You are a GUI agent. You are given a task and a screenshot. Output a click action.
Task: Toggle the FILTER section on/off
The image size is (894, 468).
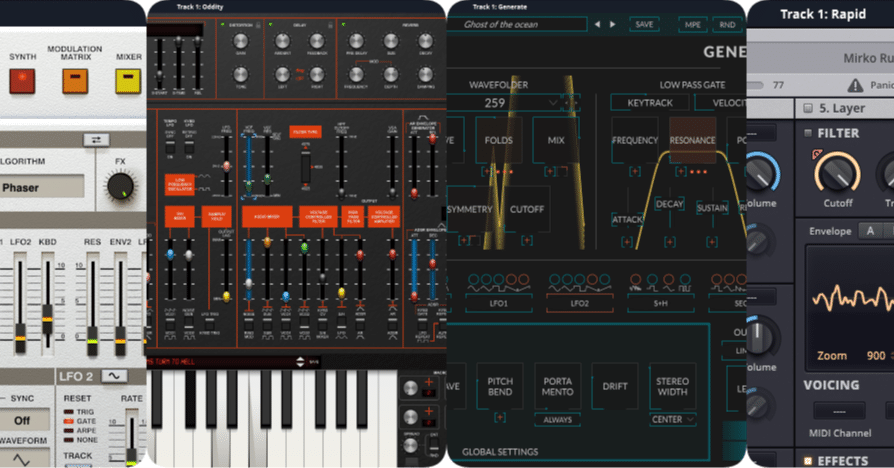pos(807,133)
